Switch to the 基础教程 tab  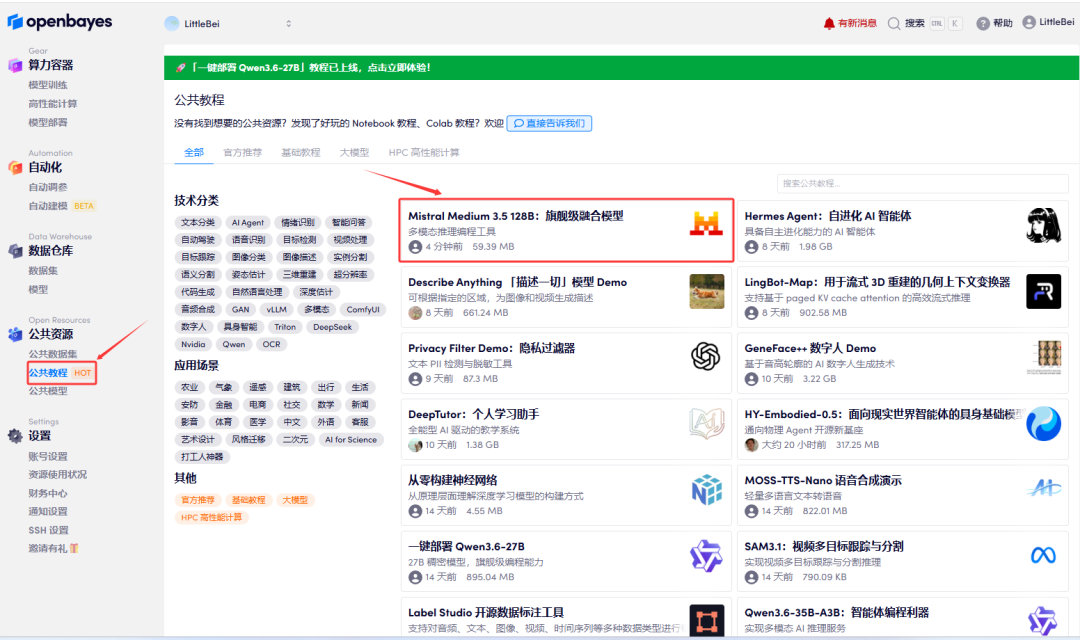pos(300,152)
